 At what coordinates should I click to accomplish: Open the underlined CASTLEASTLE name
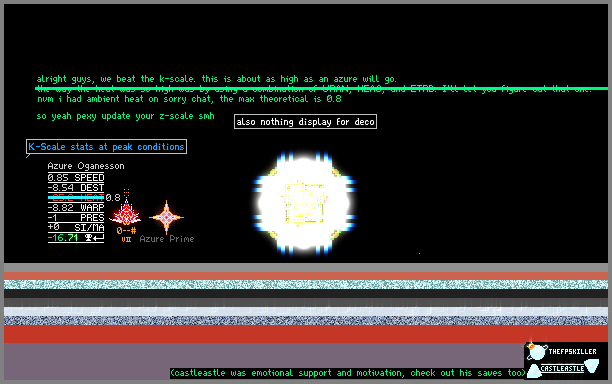(x=562, y=368)
